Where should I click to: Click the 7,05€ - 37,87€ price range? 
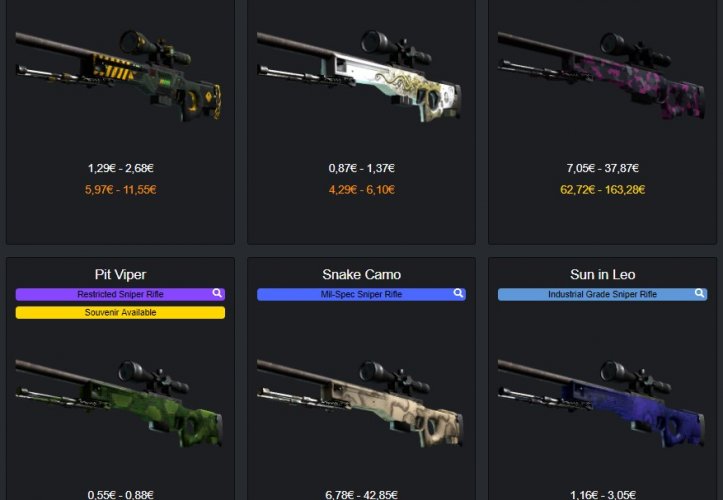(x=603, y=168)
